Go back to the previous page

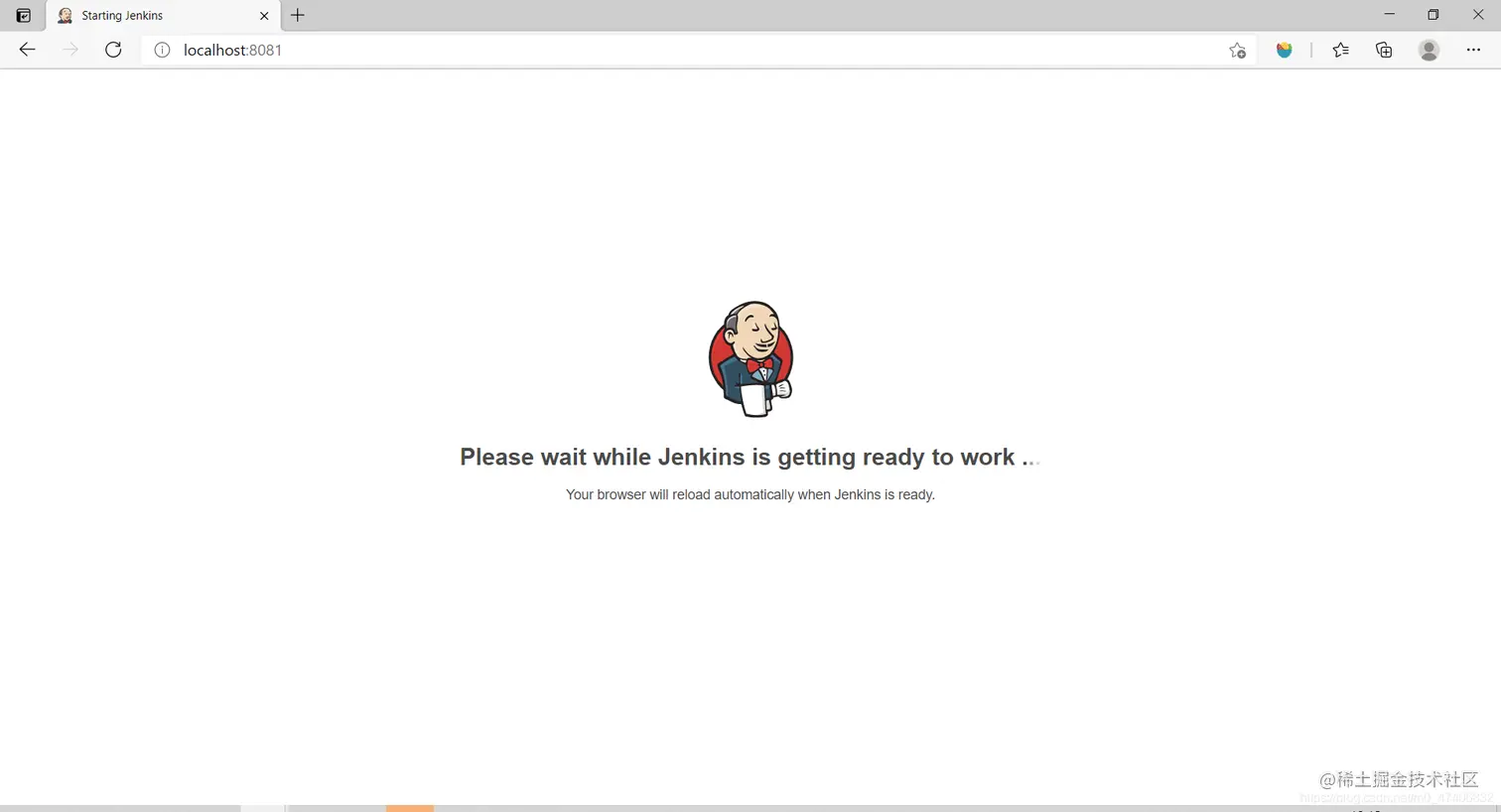[x=27, y=50]
